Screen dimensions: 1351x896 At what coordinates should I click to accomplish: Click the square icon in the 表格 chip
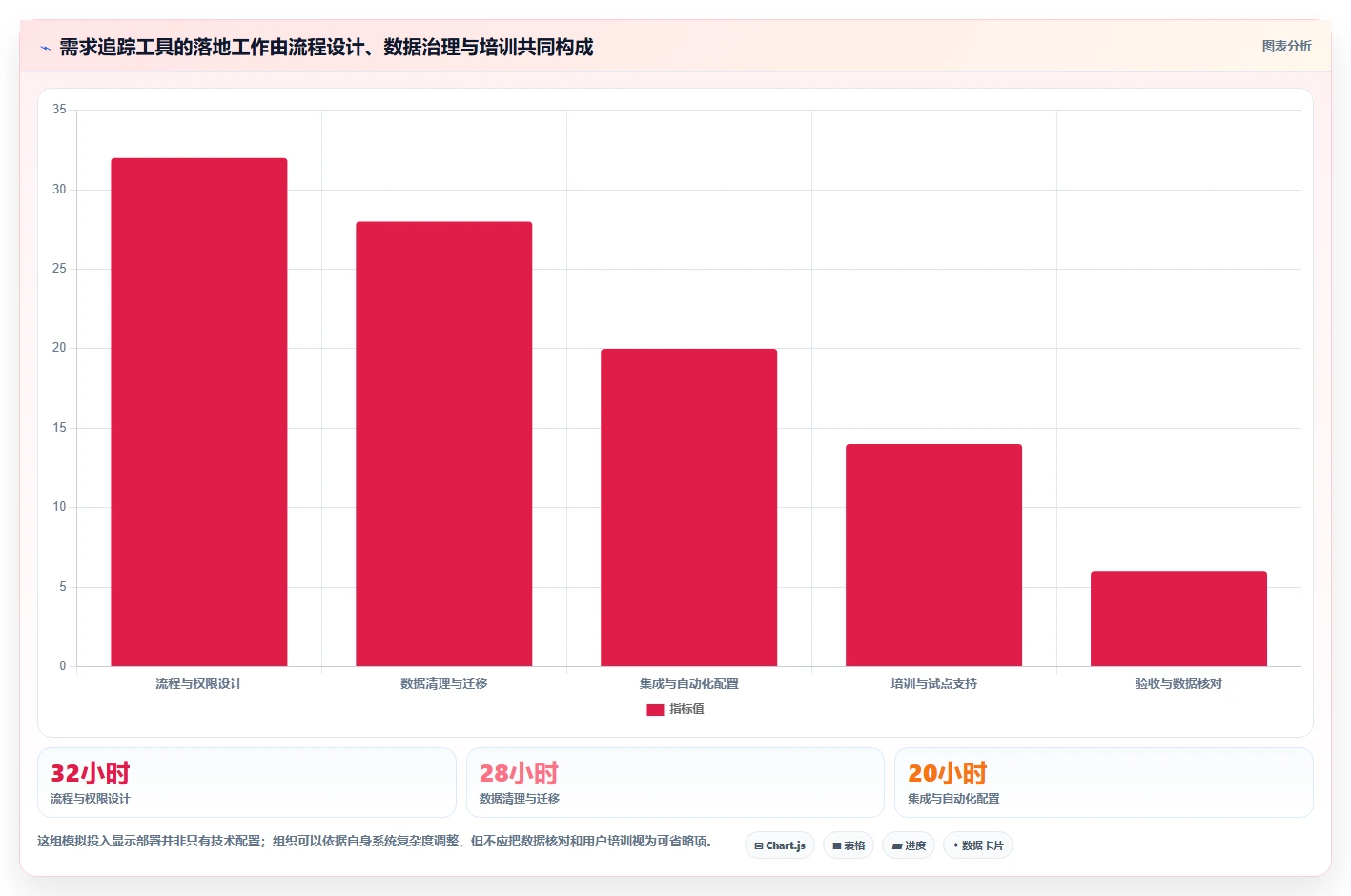pyautogui.click(x=837, y=845)
